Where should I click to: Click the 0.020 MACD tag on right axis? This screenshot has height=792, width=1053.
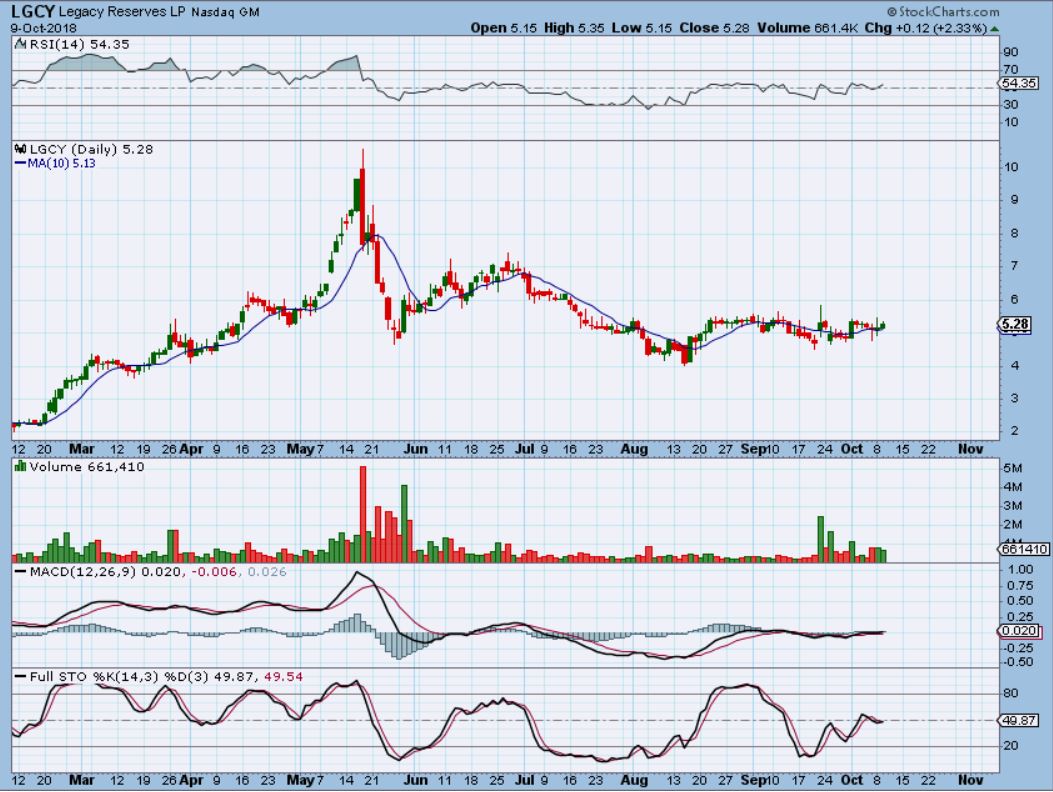pos(1020,631)
